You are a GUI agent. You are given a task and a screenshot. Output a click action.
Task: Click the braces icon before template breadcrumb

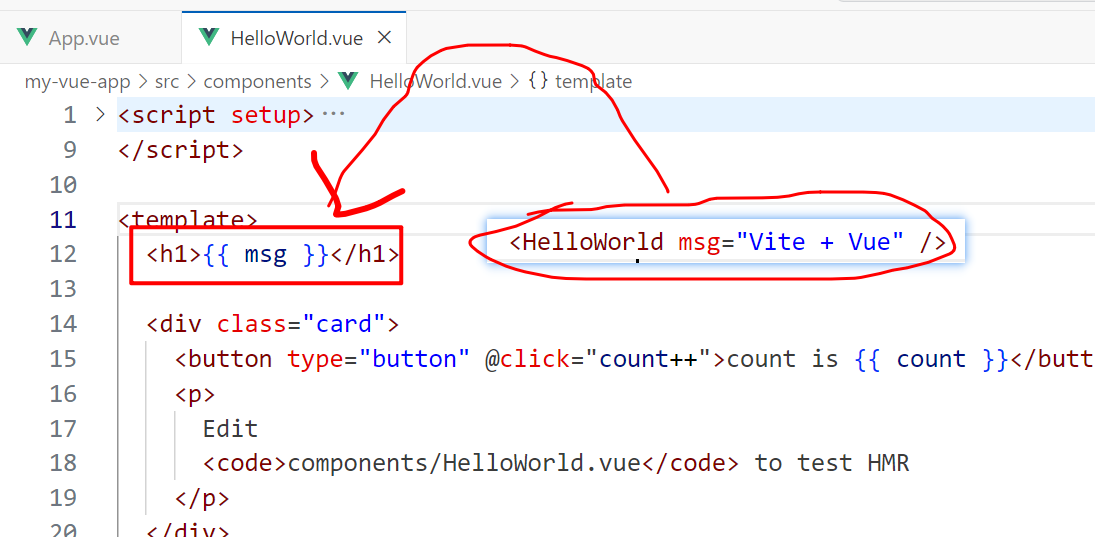point(538,82)
